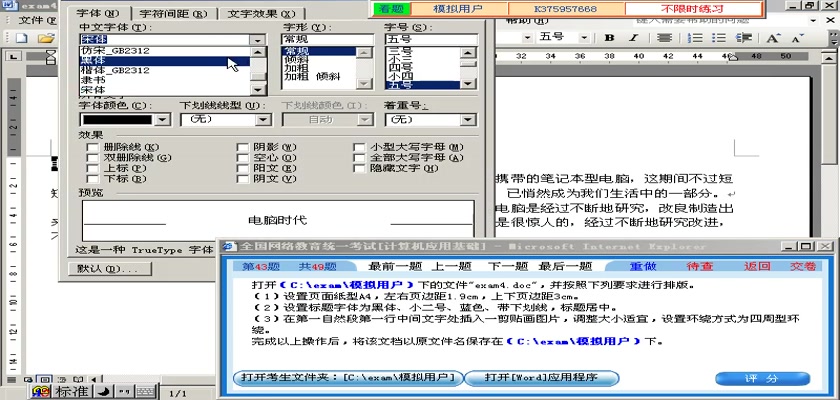Enable the 隐藏文字 hidden text checkbox
Image resolution: width=840 pixels, height=400 pixels.
[x=359, y=168]
